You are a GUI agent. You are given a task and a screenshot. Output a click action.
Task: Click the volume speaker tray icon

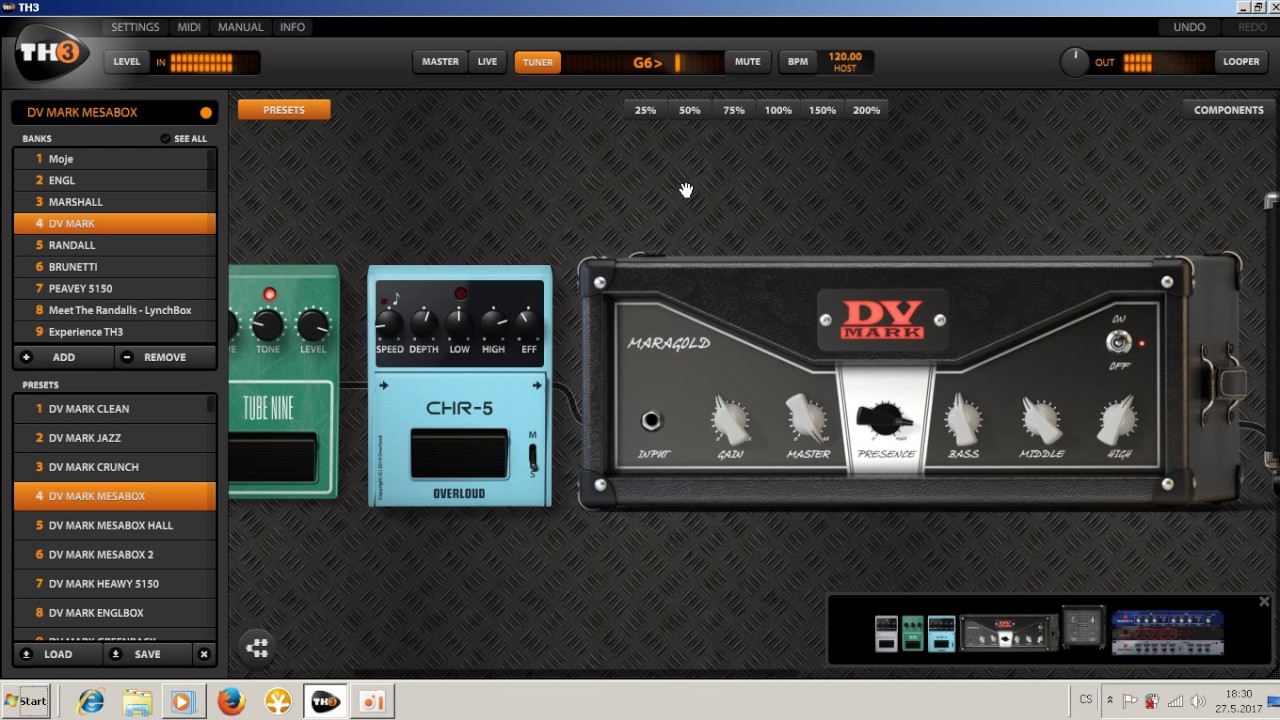(x=1198, y=701)
